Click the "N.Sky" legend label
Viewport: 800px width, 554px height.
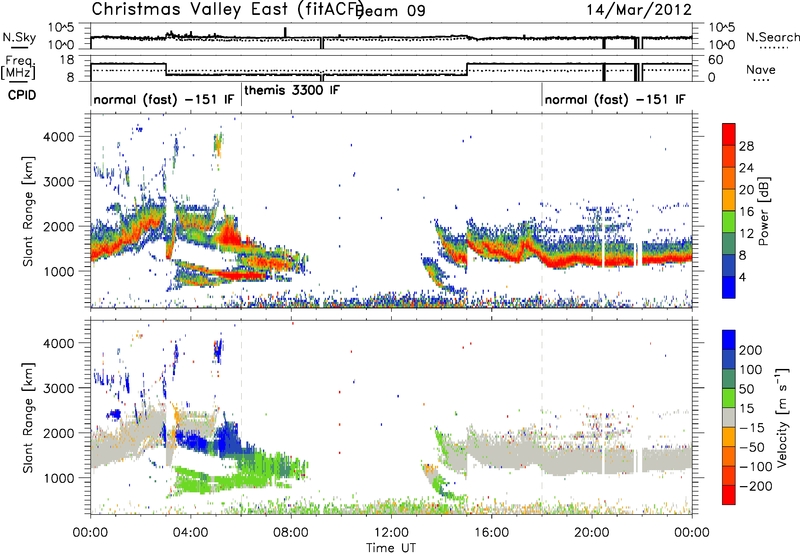(19, 37)
